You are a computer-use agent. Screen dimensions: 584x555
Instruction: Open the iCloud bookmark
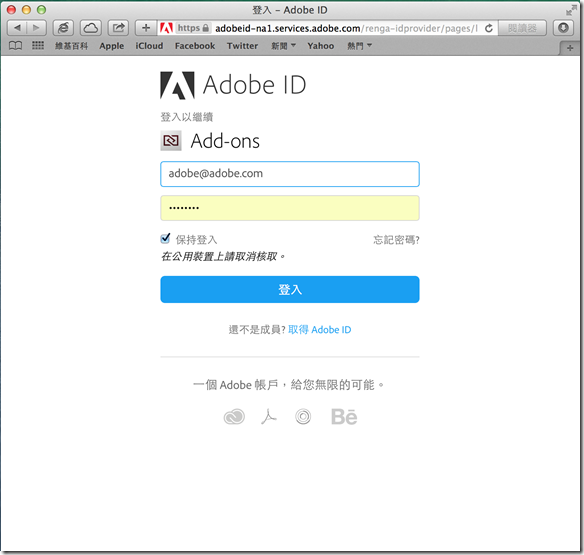point(149,46)
